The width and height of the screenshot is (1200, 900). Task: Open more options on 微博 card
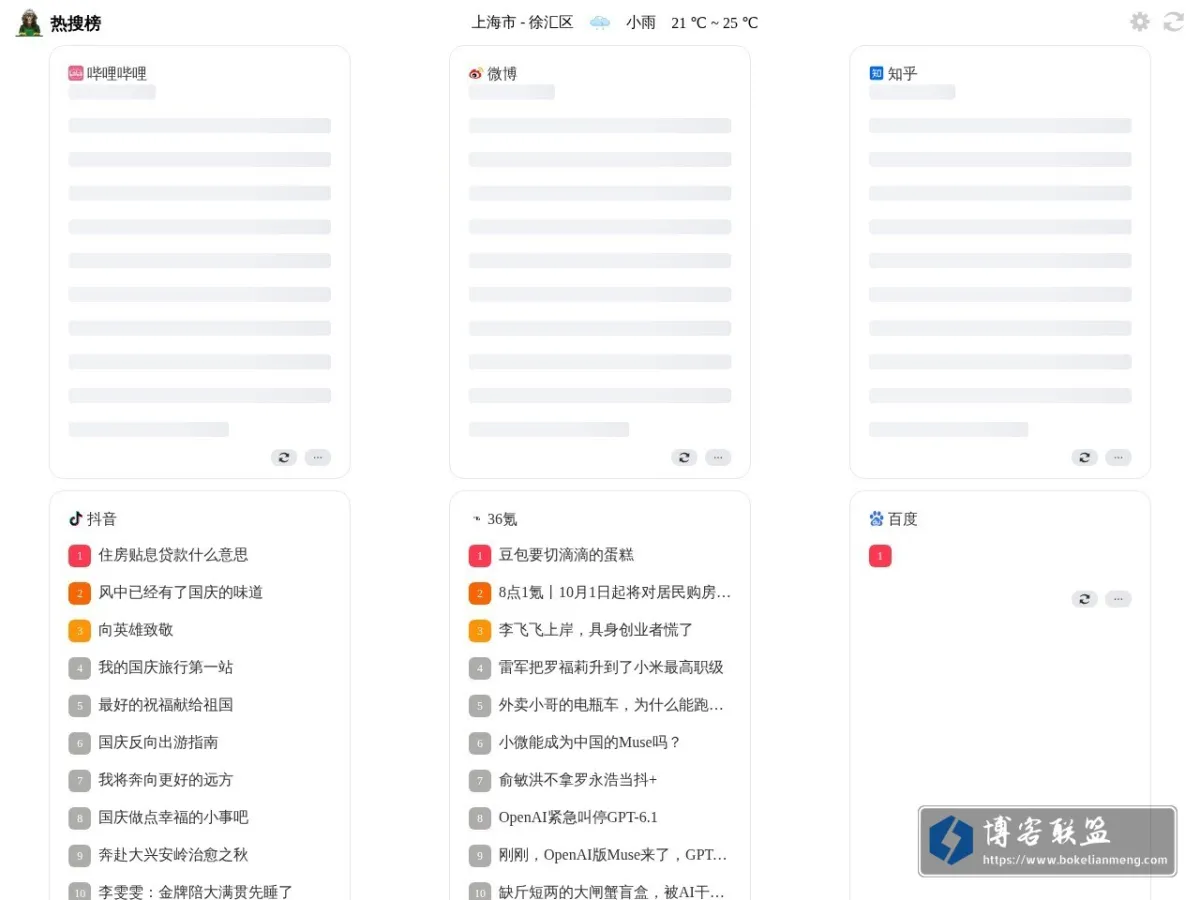pyautogui.click(x=718, y=457)
